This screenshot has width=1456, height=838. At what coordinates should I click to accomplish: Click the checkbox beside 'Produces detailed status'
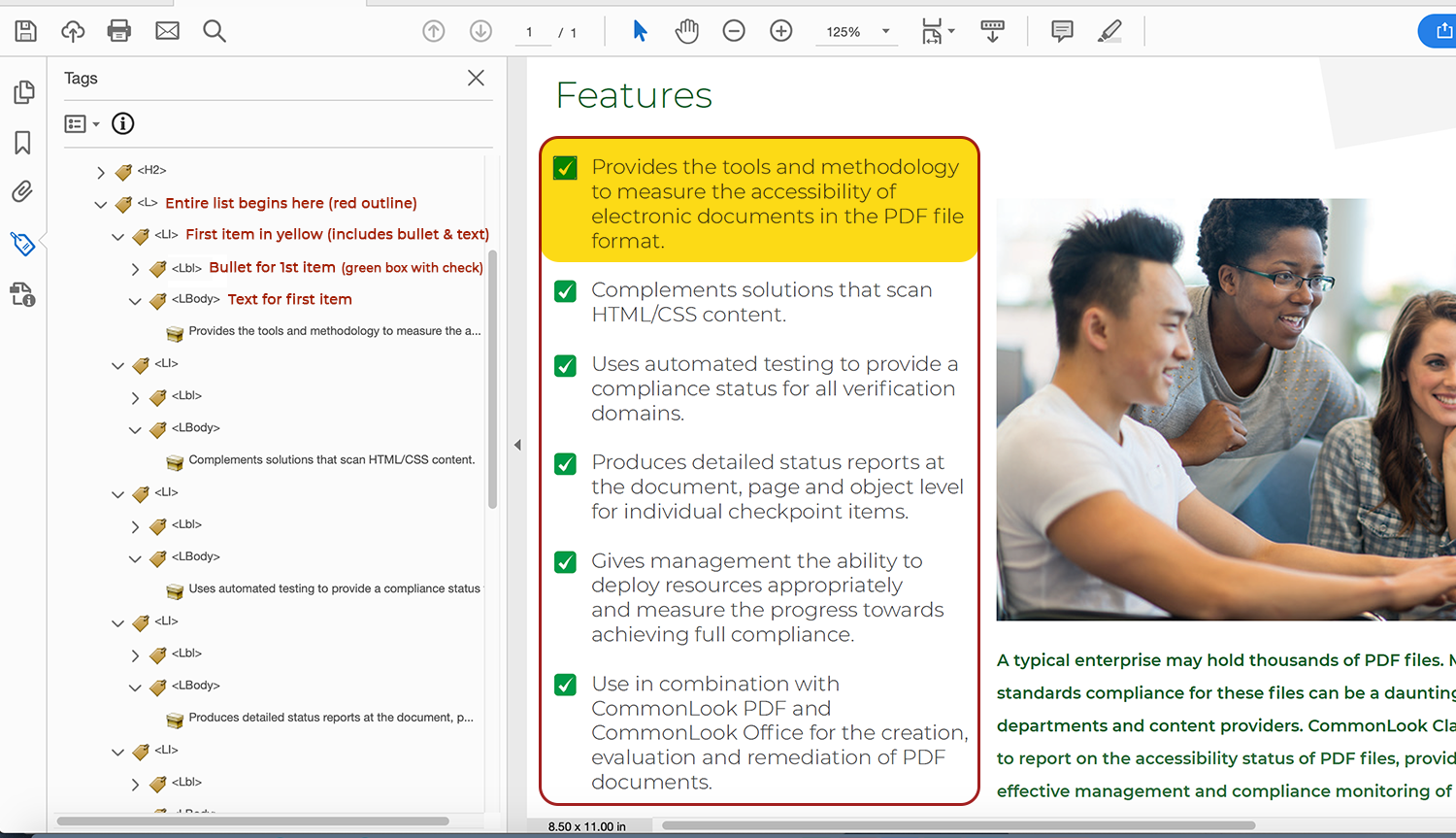pyautogui.click(x=565, y=463)
